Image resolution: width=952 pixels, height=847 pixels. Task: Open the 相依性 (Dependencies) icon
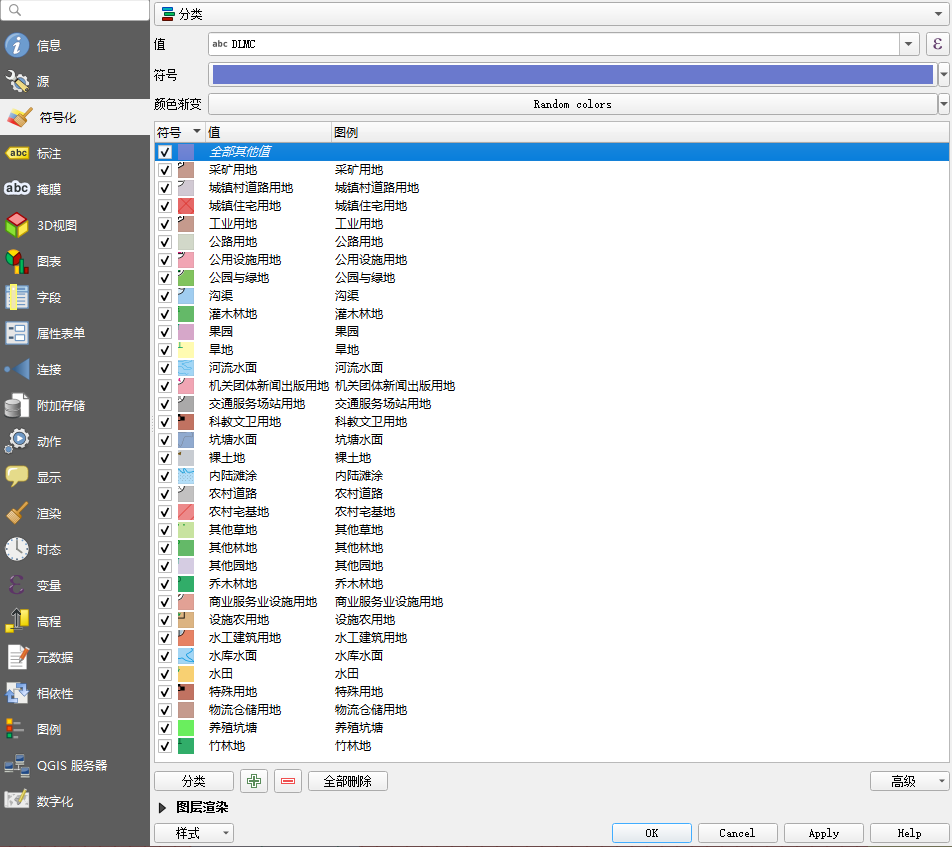(x=17, y=693)
